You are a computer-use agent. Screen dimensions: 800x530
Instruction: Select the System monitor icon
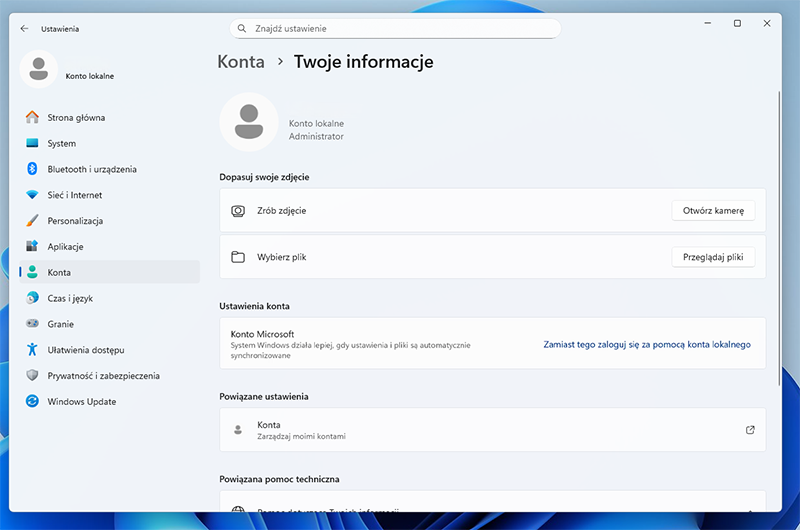32,143
